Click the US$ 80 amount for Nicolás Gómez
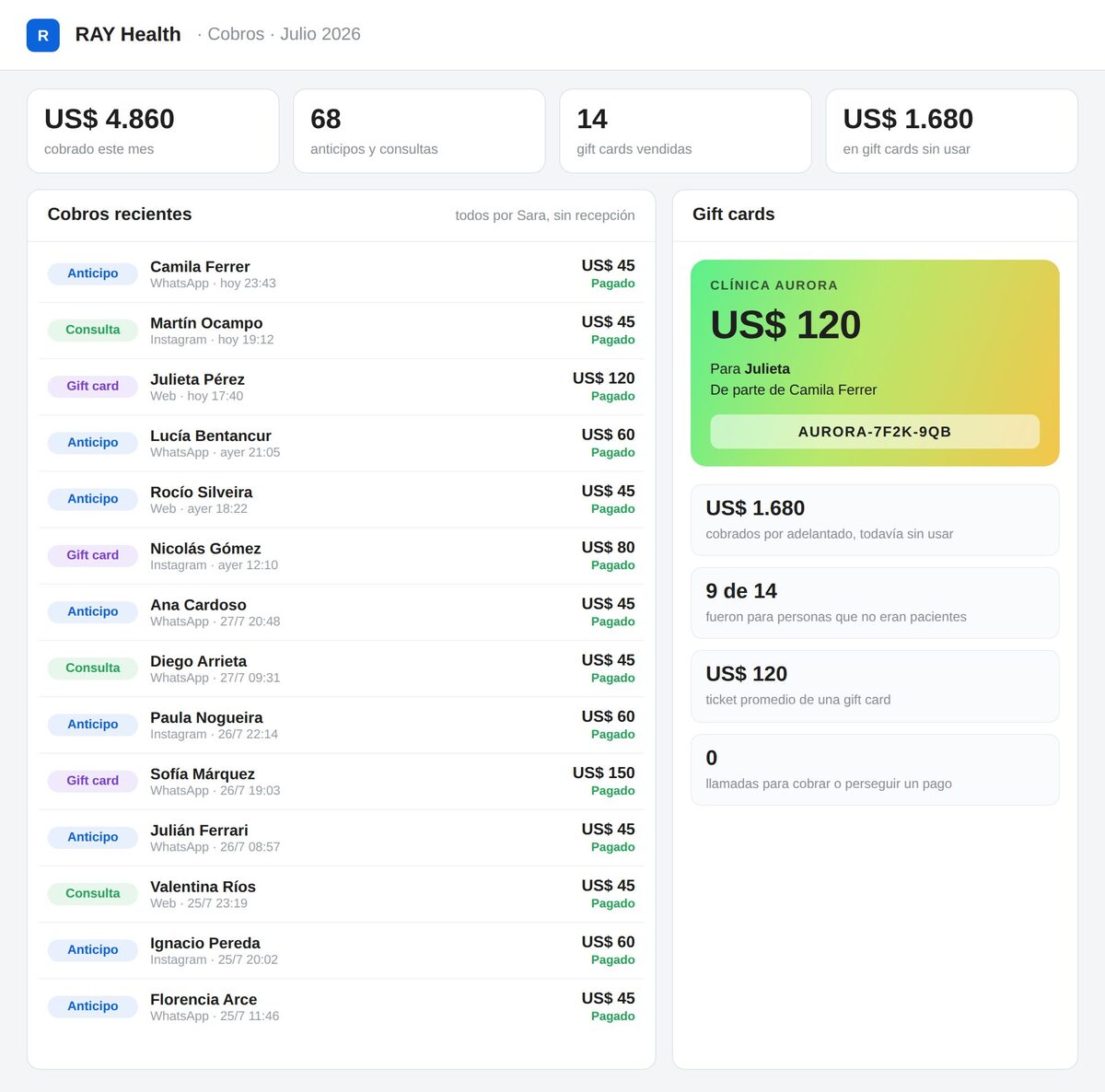Image resolution: width=1105 pixels, height=1092 pixels. tap(608, 547)
